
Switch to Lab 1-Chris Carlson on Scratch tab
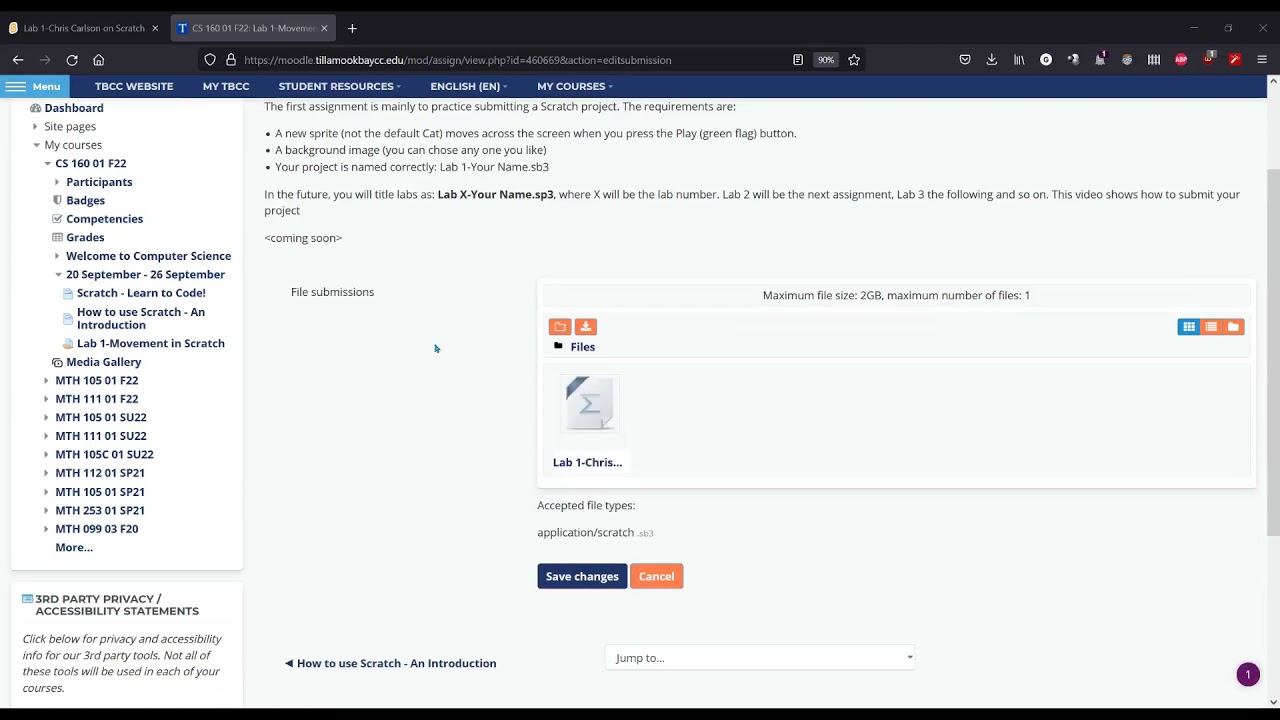click(84, 28)
